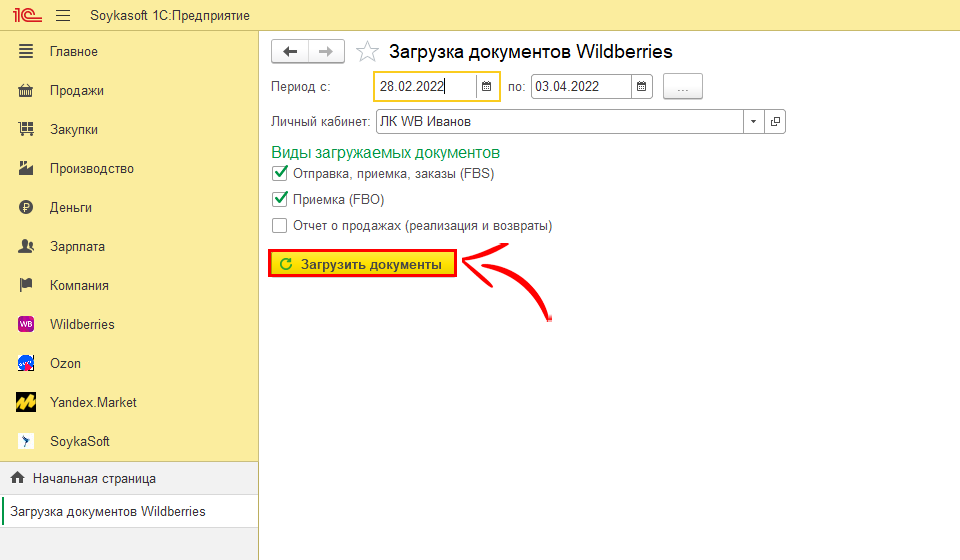960x560 pixels.
Task: Open the Деньги menu section
Action: [x=71, y=207]
